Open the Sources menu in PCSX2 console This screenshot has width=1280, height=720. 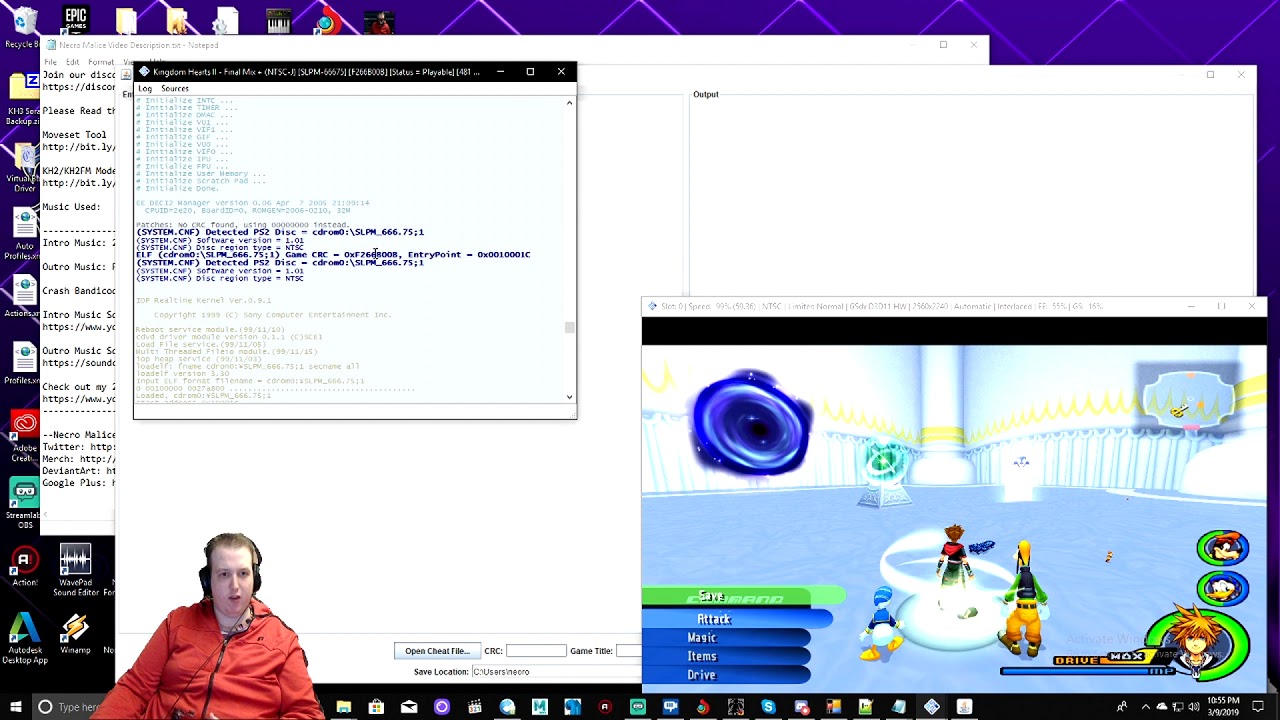tap(175, 88)
